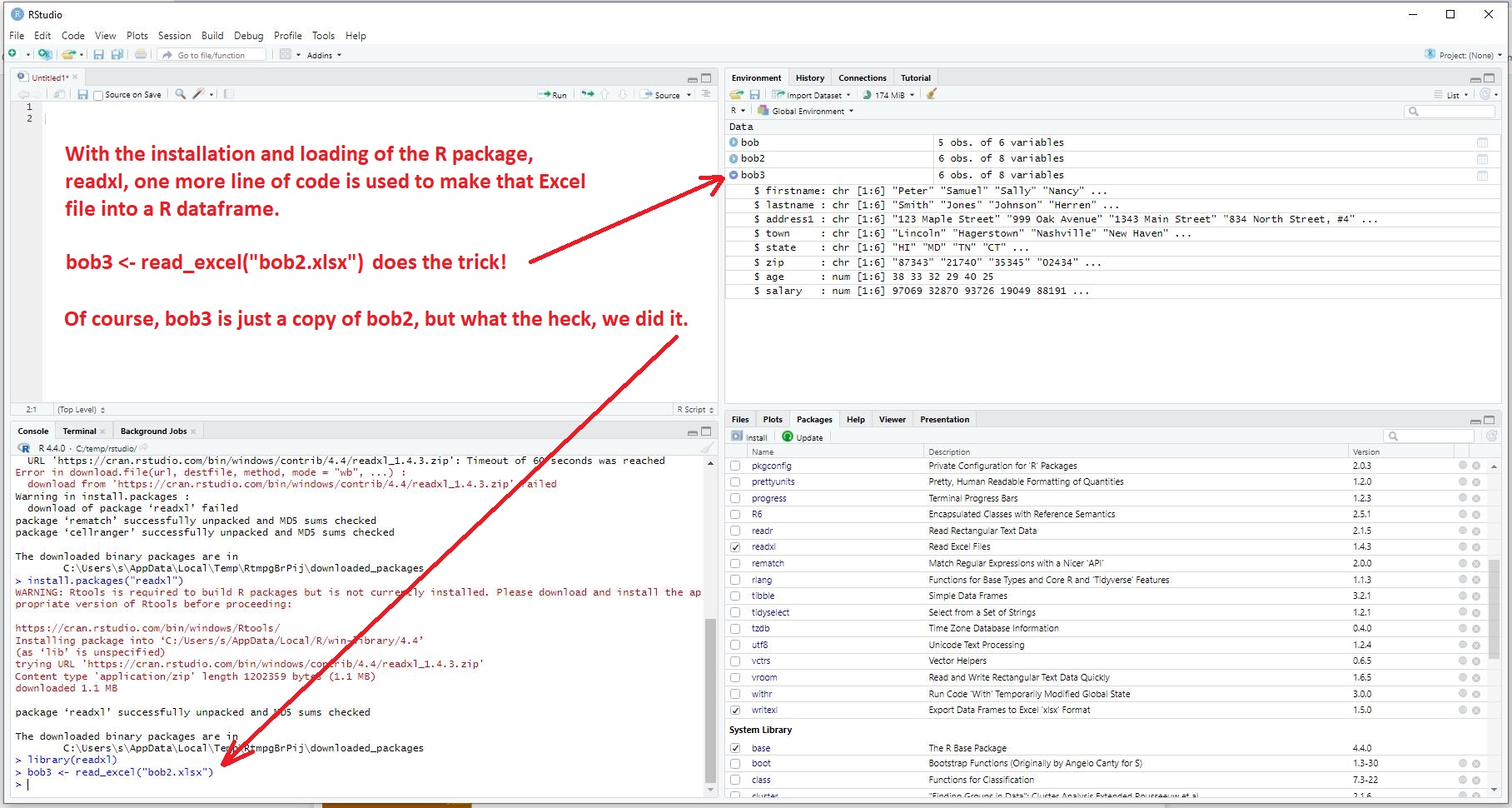
Task: Expand the Addins dropdown menu
Action: (324, 55)
